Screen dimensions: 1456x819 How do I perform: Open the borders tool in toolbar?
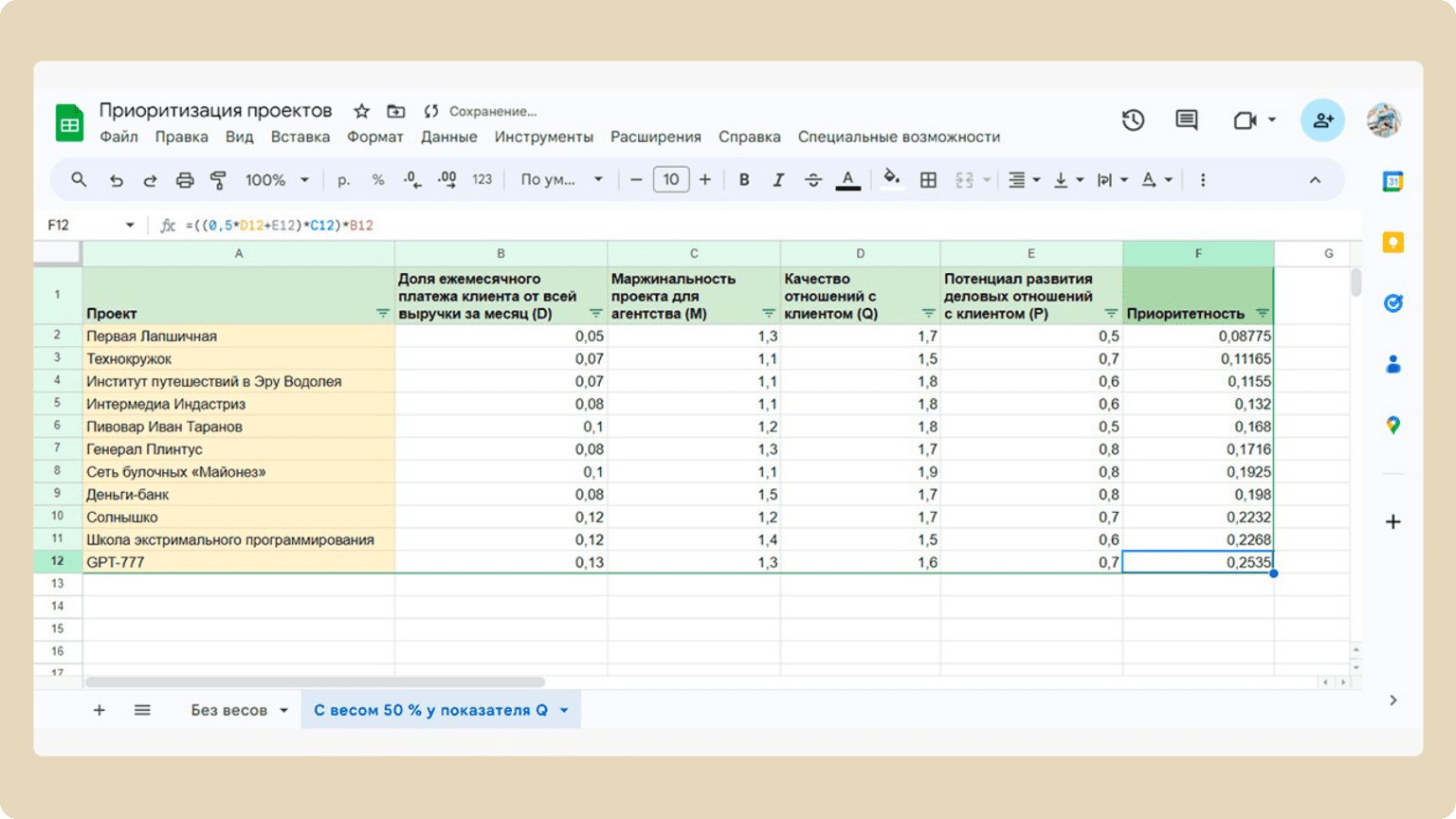coord(928,180)
